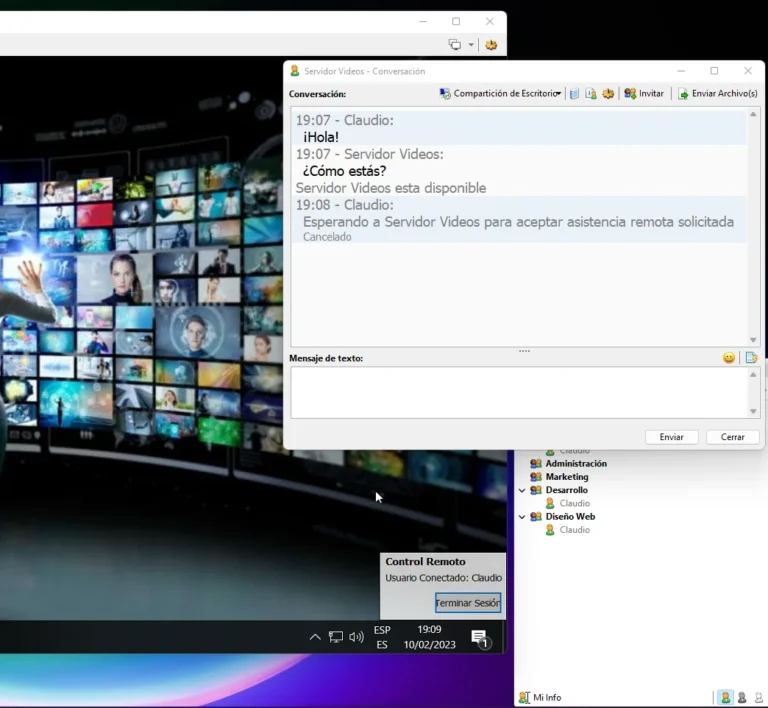Open the smiley emoji picker

click(x=729, y=358)
